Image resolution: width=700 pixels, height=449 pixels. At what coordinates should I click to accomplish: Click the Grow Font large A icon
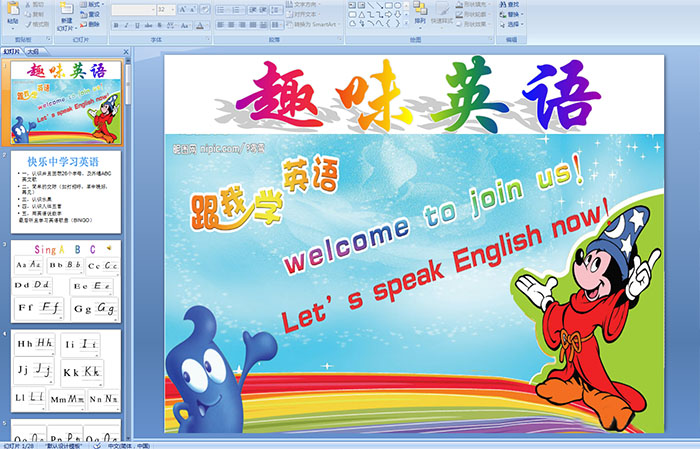(x=183, y=9)
